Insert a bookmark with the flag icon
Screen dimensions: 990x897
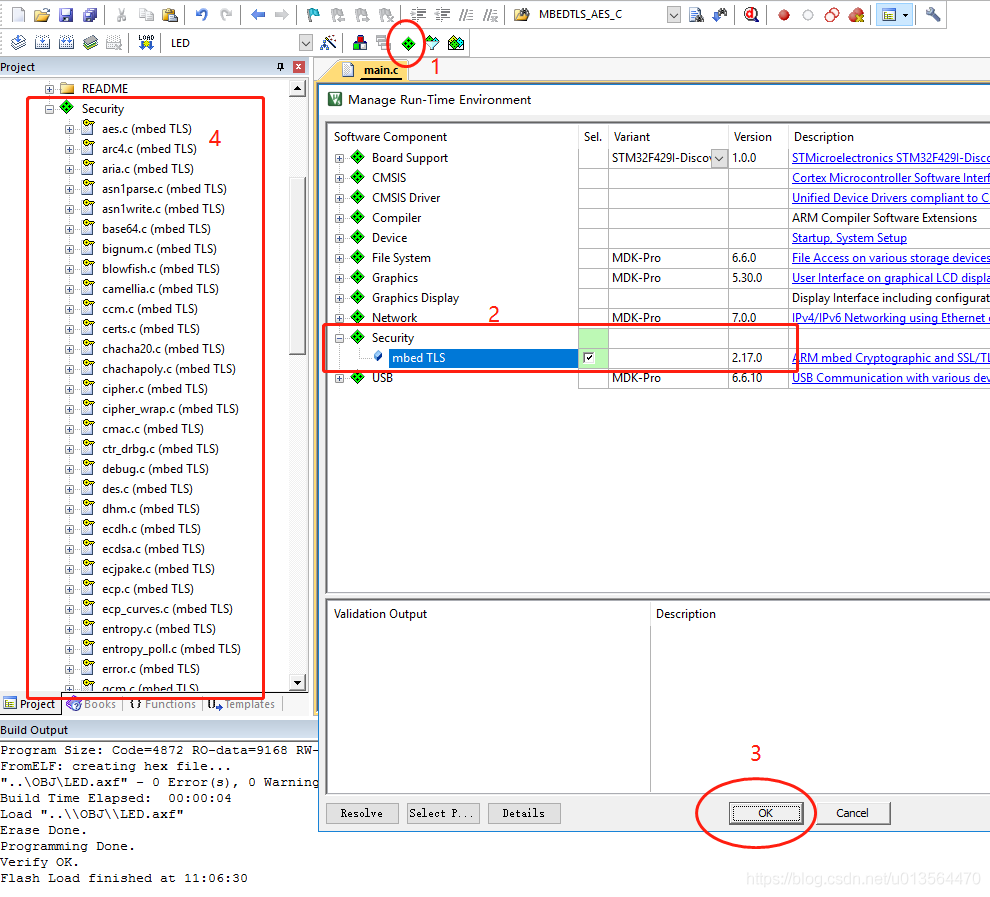[x=313, y=15]
